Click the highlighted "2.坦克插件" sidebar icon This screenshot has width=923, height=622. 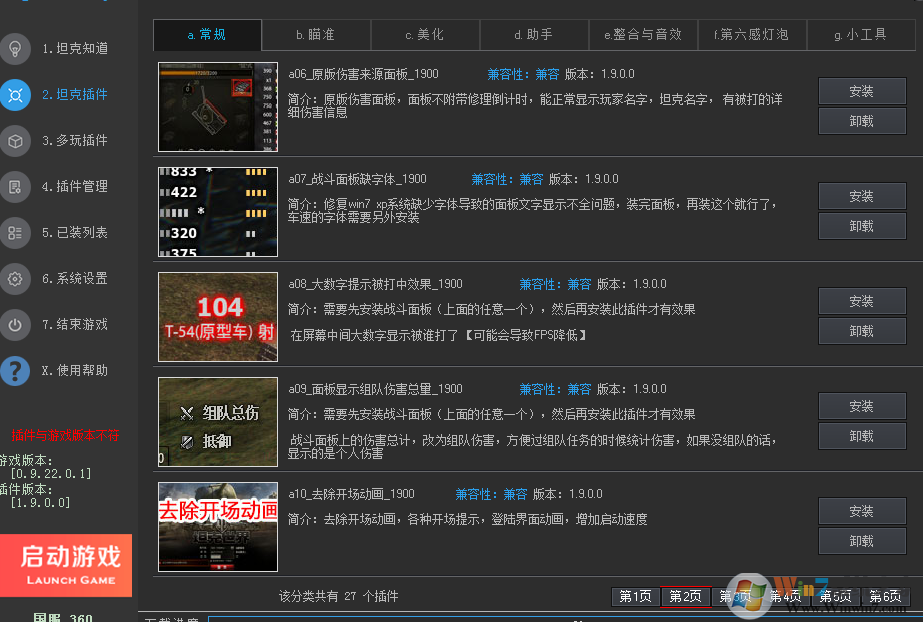15,94
